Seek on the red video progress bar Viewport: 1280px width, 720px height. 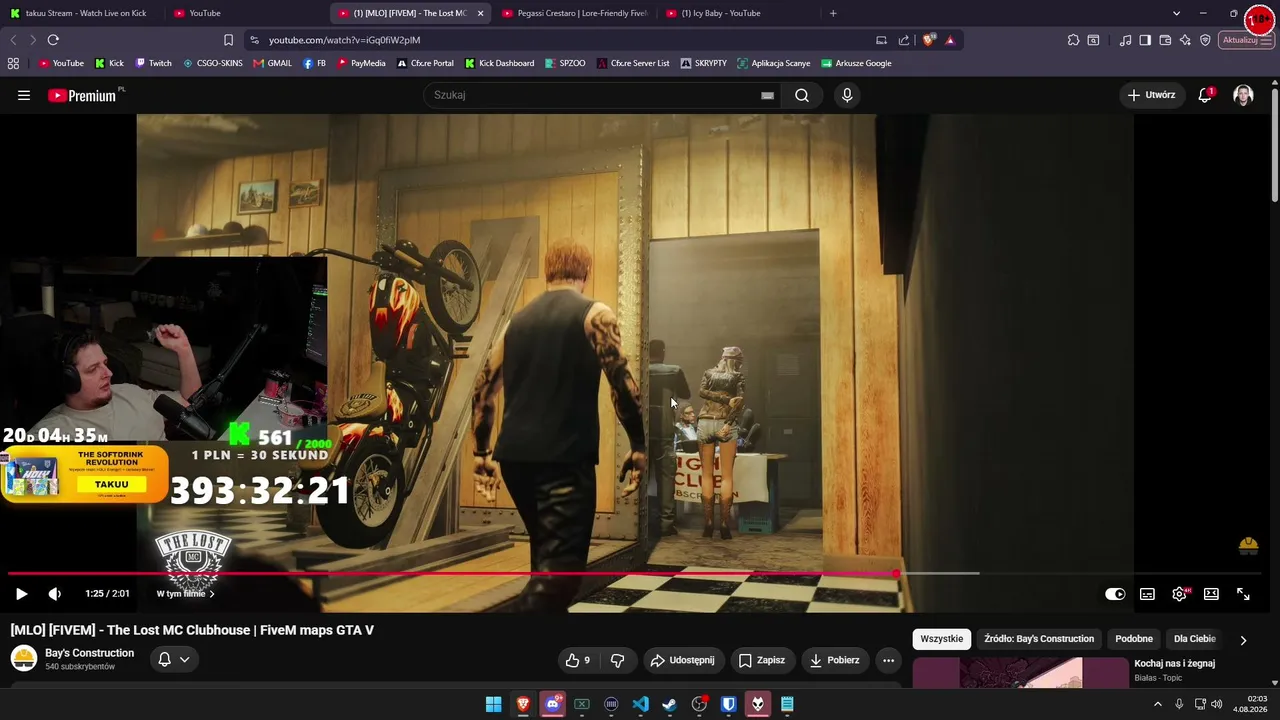click(452, 574)
